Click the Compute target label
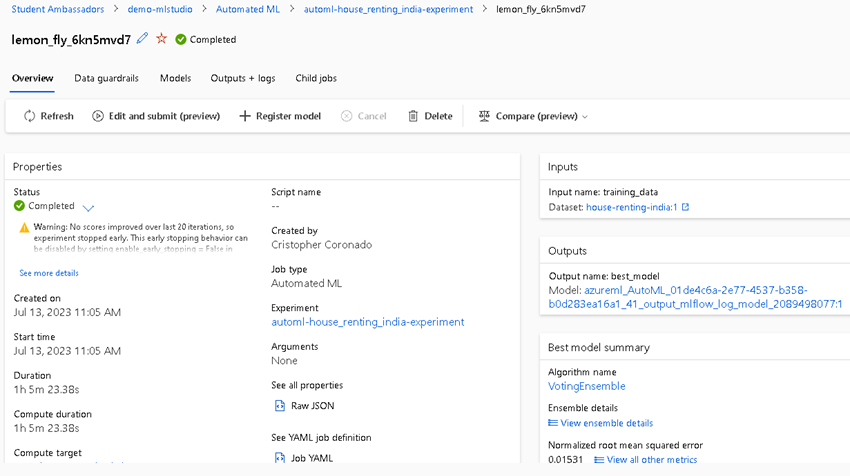Screen dimensions: 850x476 (x=48, y=453)
